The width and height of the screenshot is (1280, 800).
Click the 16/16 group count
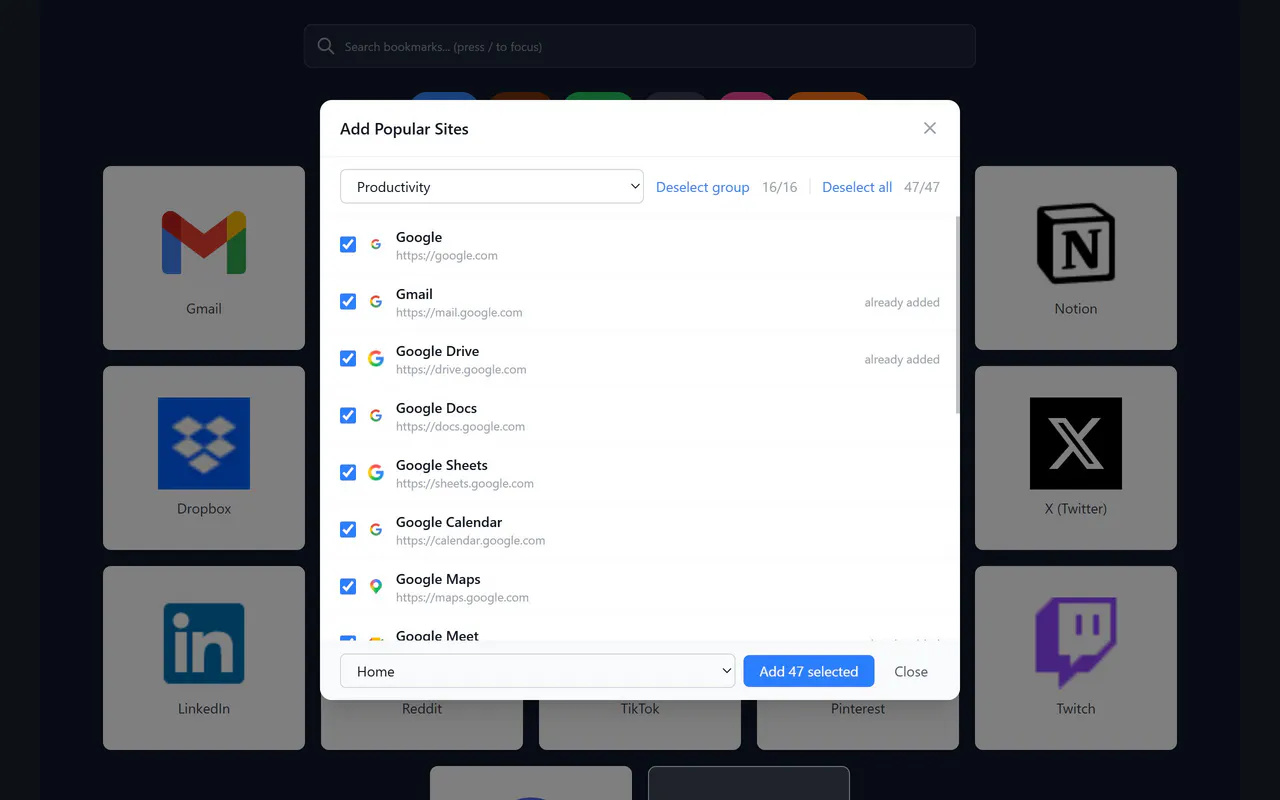(x=780, y=187)
